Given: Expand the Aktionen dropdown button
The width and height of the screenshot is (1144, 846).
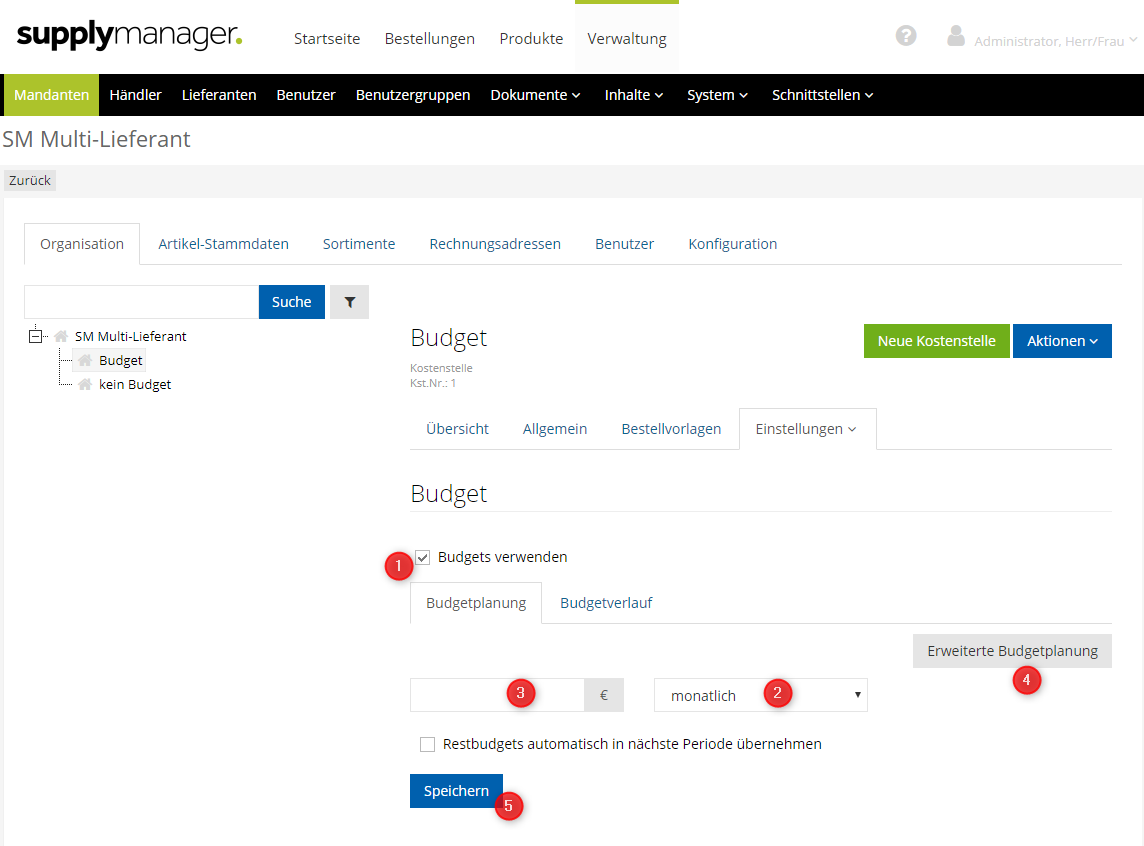Looking at the screenshot, I should pyautogui.click(x=1062, y=341).
